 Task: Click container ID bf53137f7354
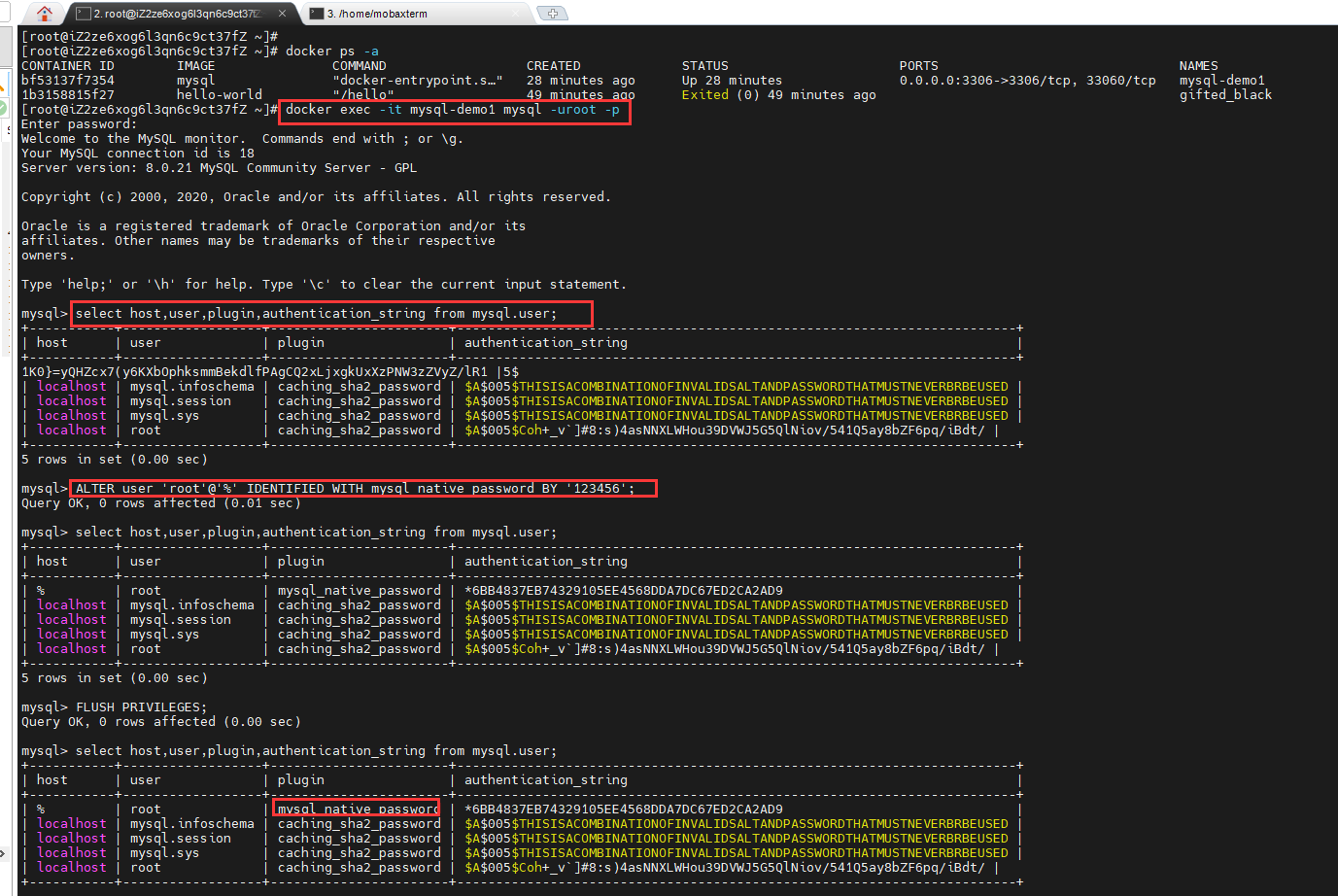(68, 81)
